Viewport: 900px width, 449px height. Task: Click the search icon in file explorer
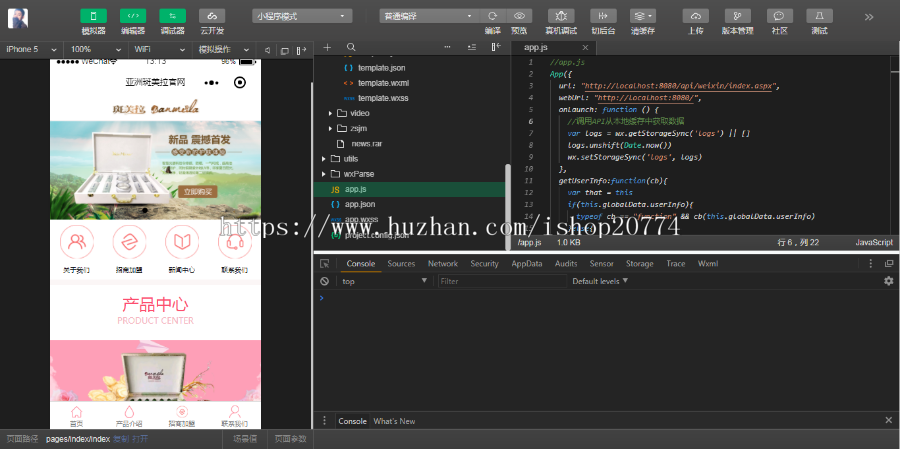tap(351, 48)
